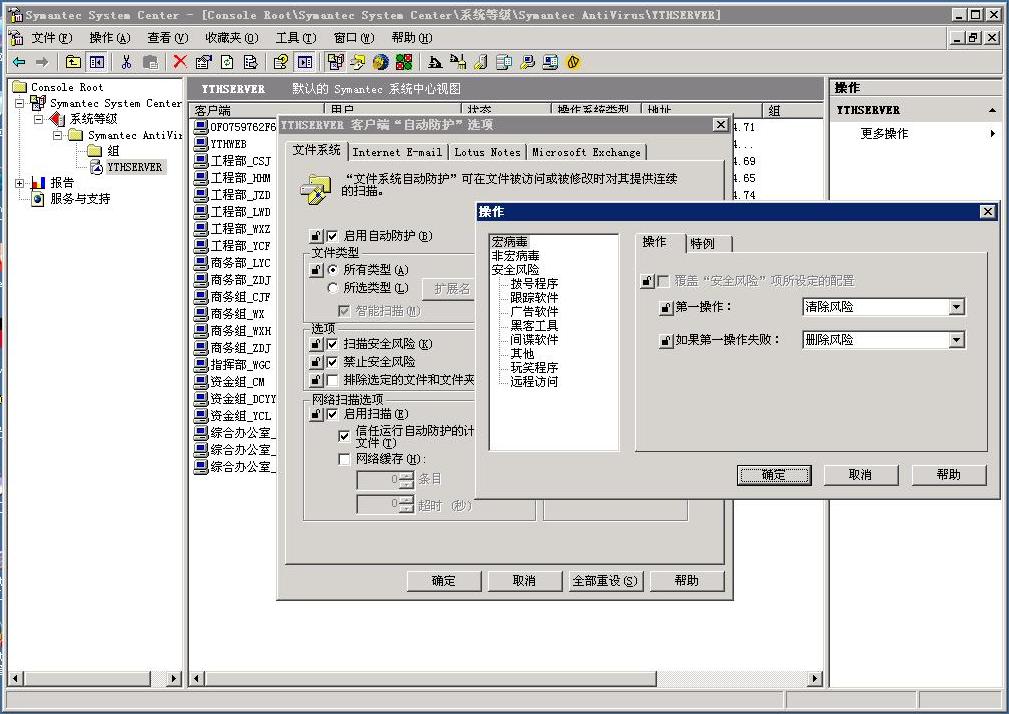Click the plain microscope toolbar icon
Image resolution: width=1009 pixels, height=714 pixels.
pyautogui.click(x=435, y=62)
